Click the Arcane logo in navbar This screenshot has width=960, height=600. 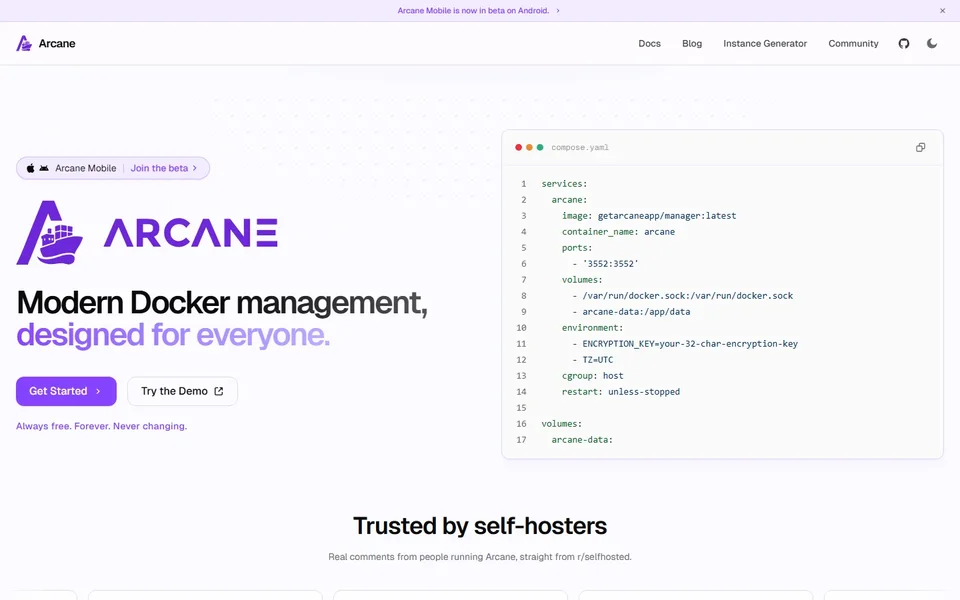[46, 43]
